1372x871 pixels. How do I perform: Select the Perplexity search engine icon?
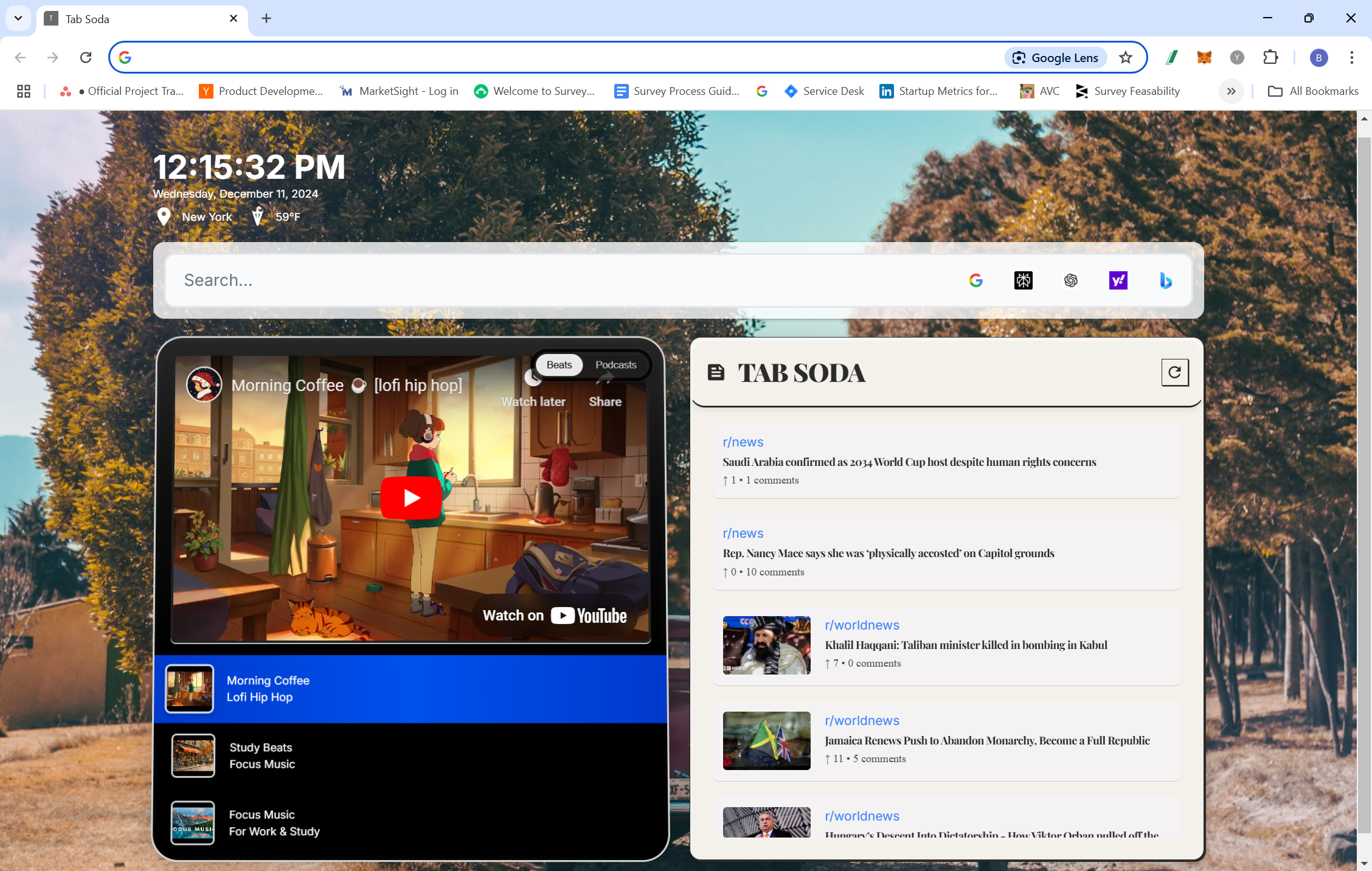(1023, 280)
